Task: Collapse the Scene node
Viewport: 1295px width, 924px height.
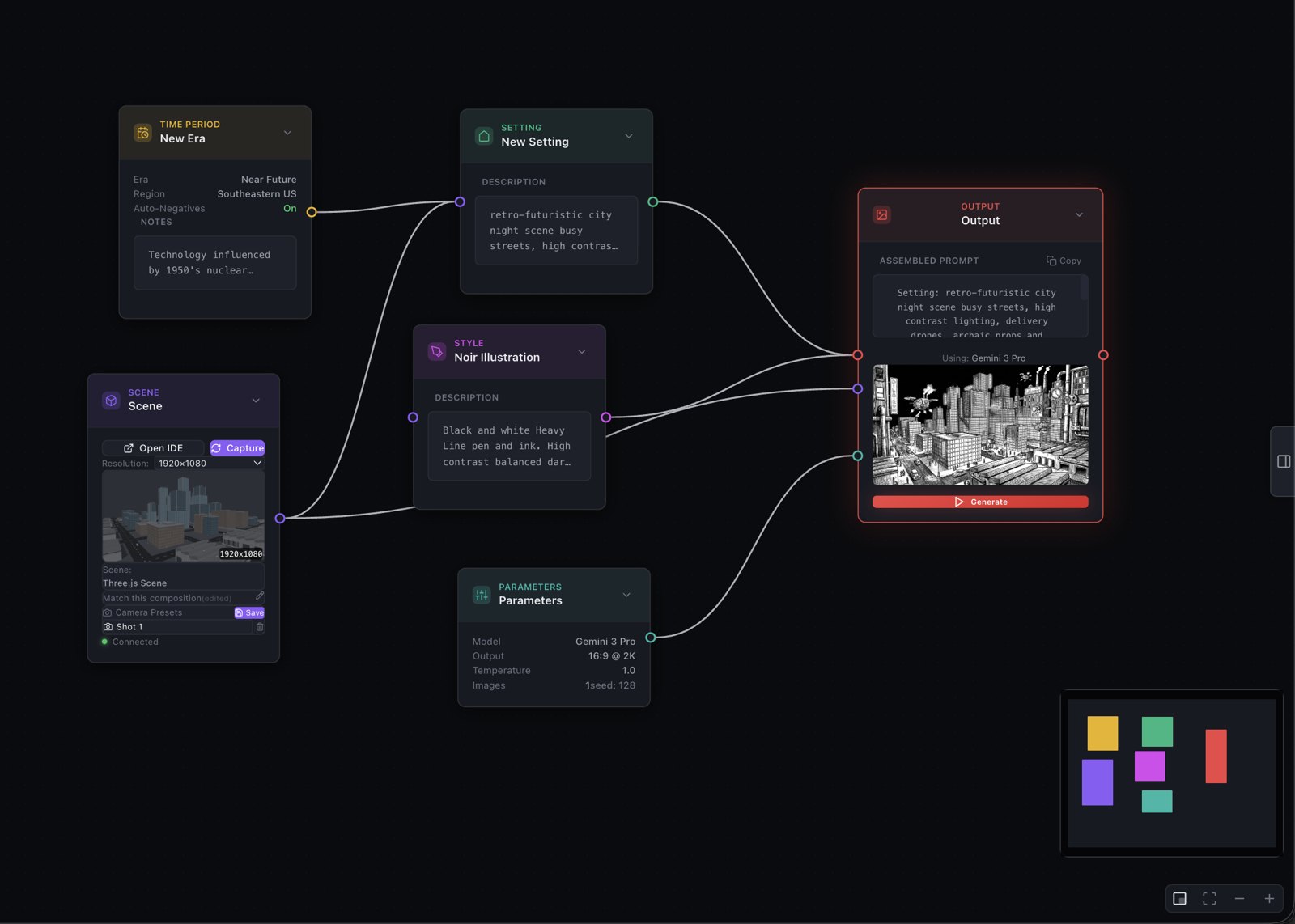Action: pos(256,401)
